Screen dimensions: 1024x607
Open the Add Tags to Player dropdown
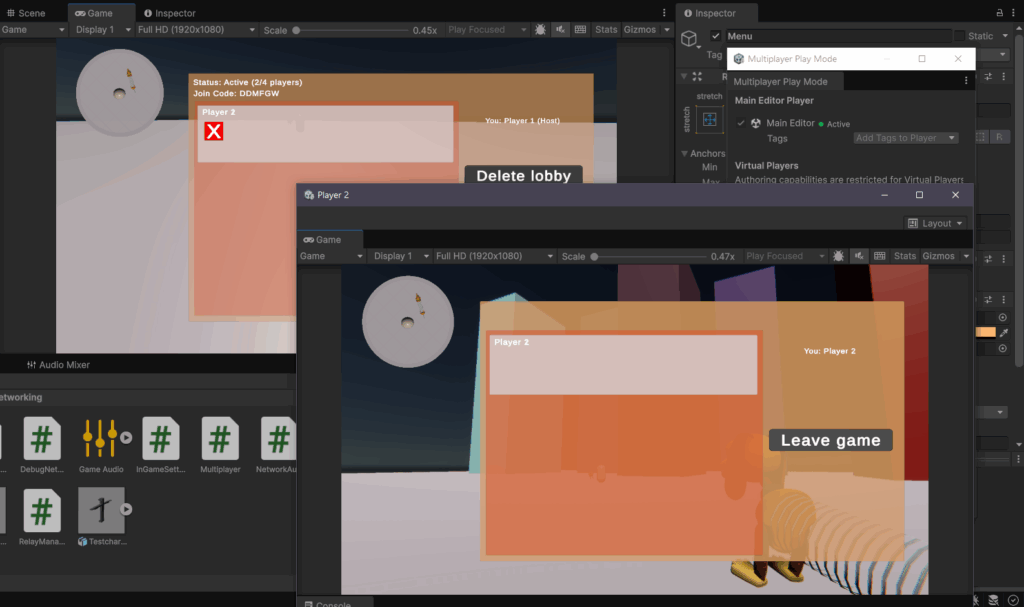906,138
